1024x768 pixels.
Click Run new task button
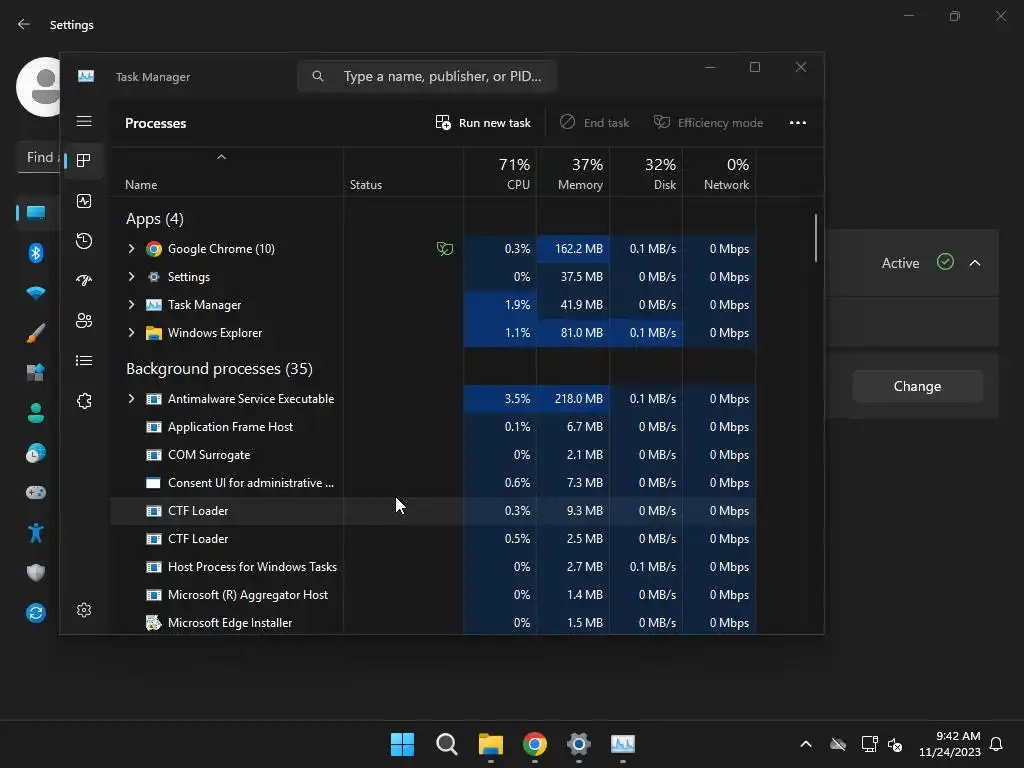point(483,123)
